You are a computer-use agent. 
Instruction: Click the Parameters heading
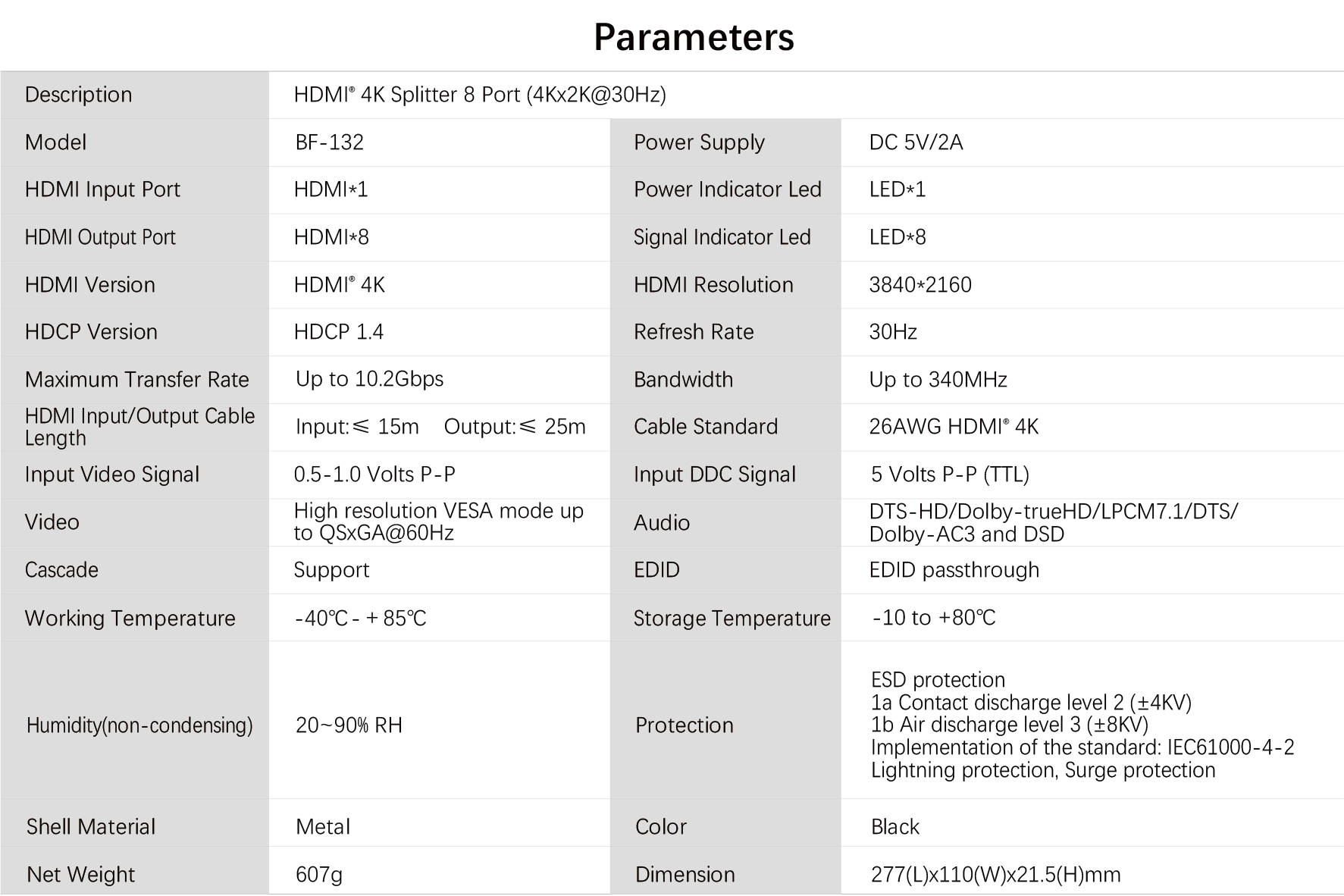coord(694,37)
